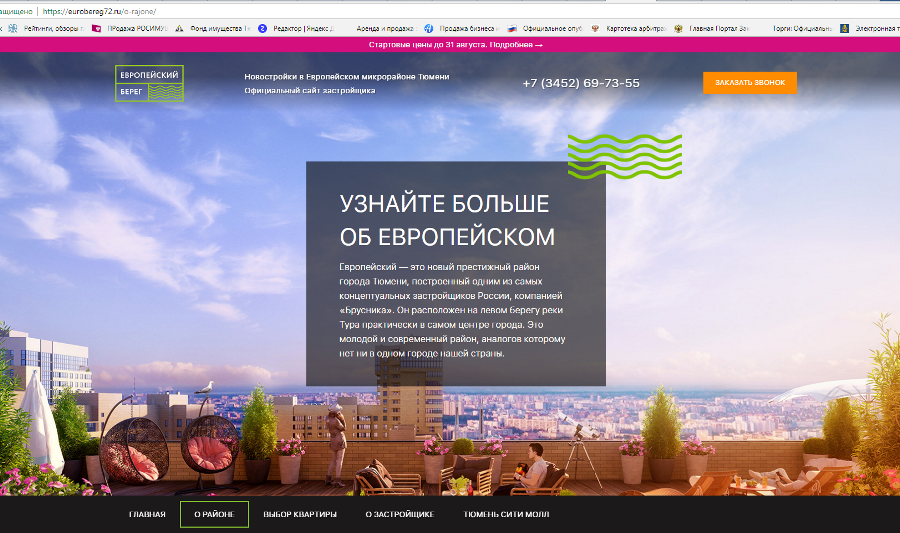Go to 'Выбор квартиры' in bottom menu
Viewport: 900px width, 533px height.
point(300,514)
